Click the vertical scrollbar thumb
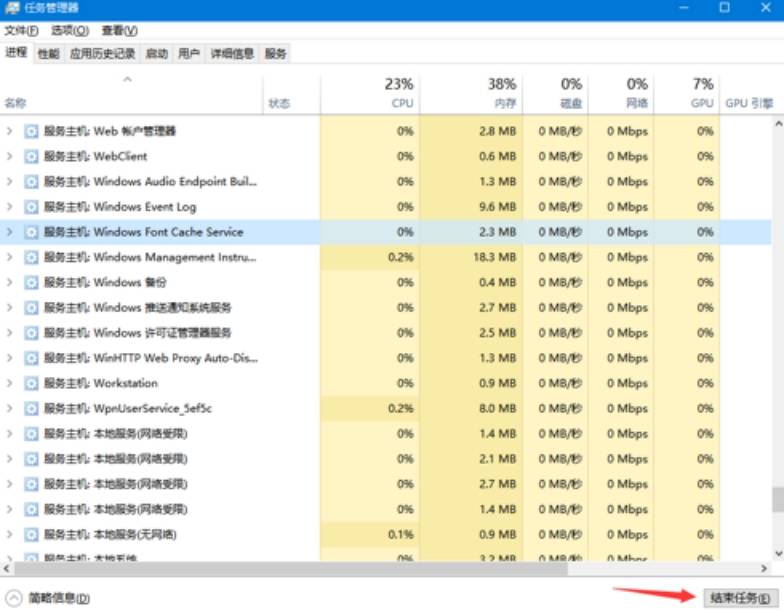The image size is (784, 615). click(777, 499)
